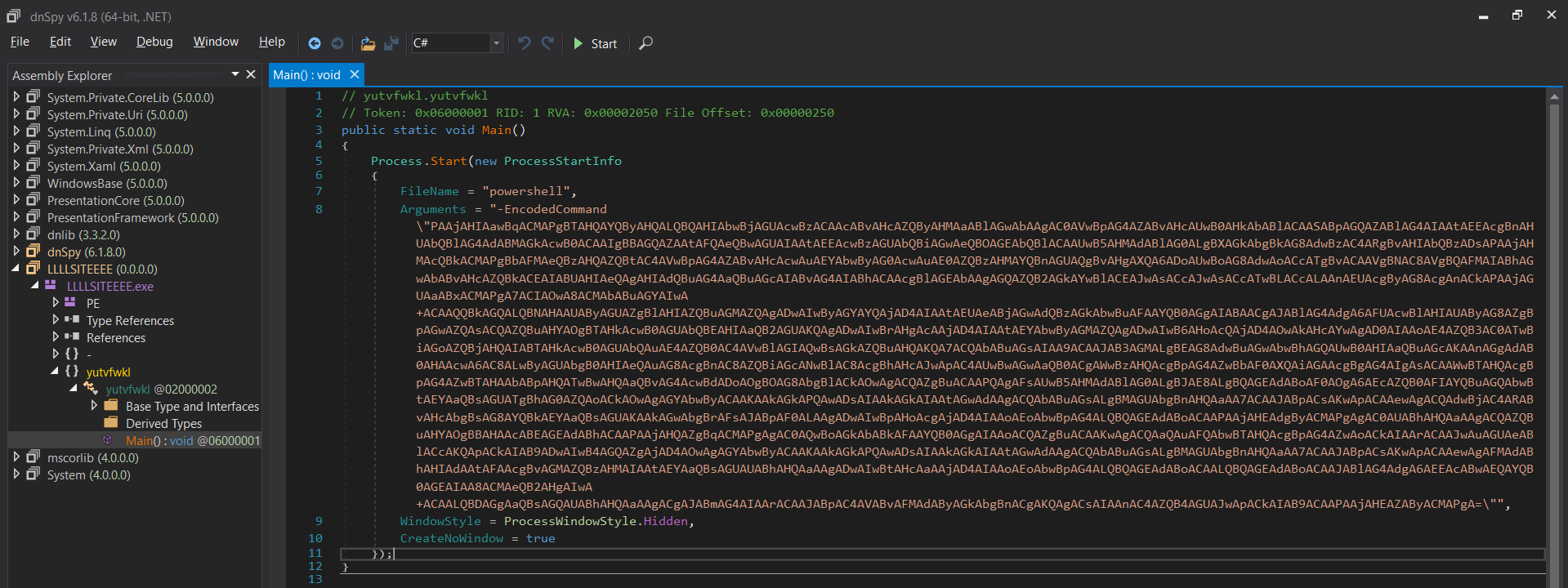Viewport: 1568px width, 588px height.
Task: Click the dnSpy title bar app icon
Action: pyautogui.click(x=14, y=16)
